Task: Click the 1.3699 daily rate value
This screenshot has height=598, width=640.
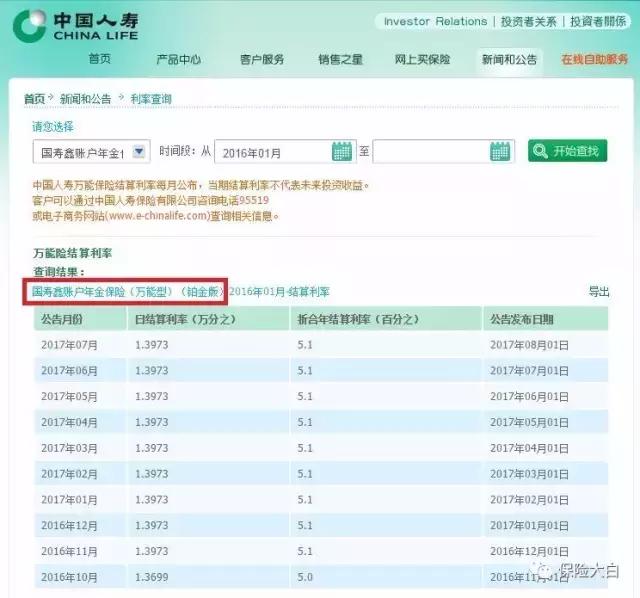Action: pyautogui.click(x=152, y=577)
